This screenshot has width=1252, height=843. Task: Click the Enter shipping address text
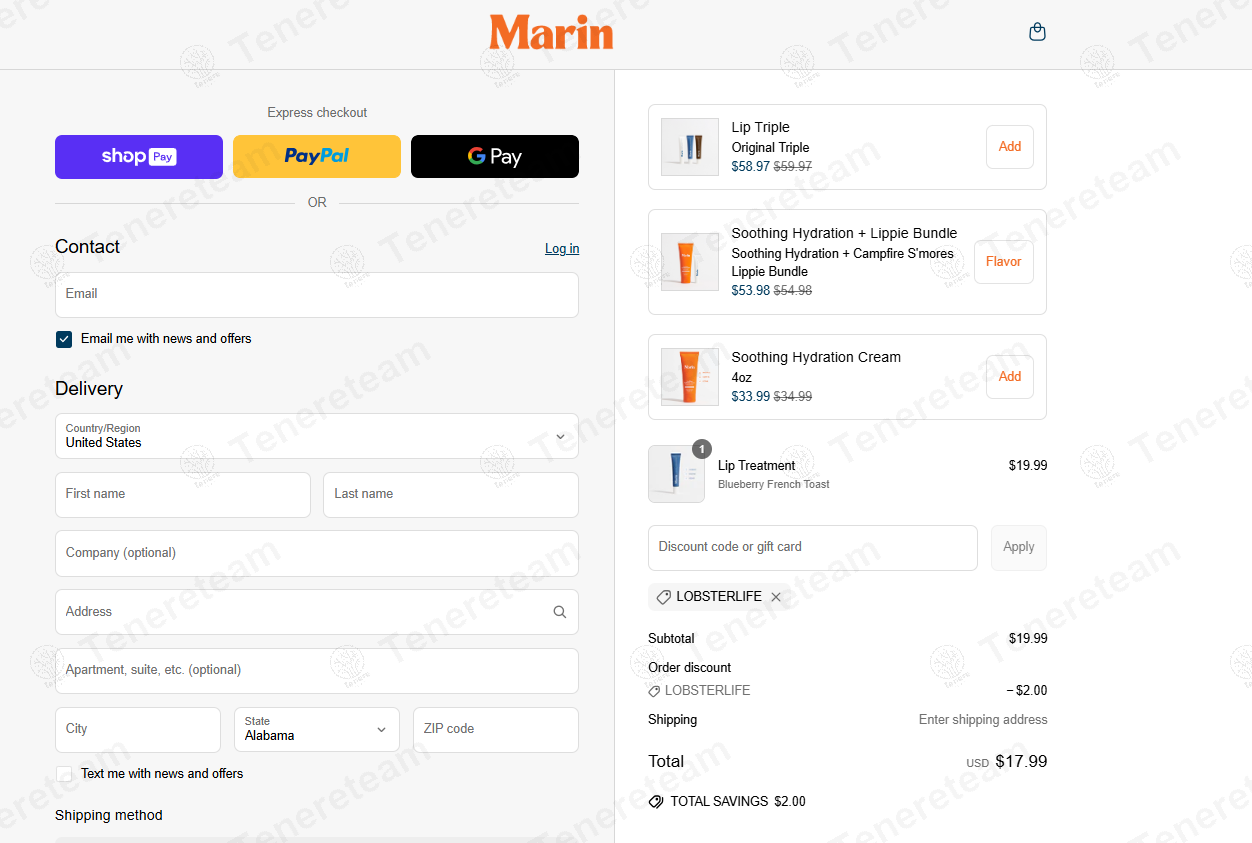click(983, 720)
